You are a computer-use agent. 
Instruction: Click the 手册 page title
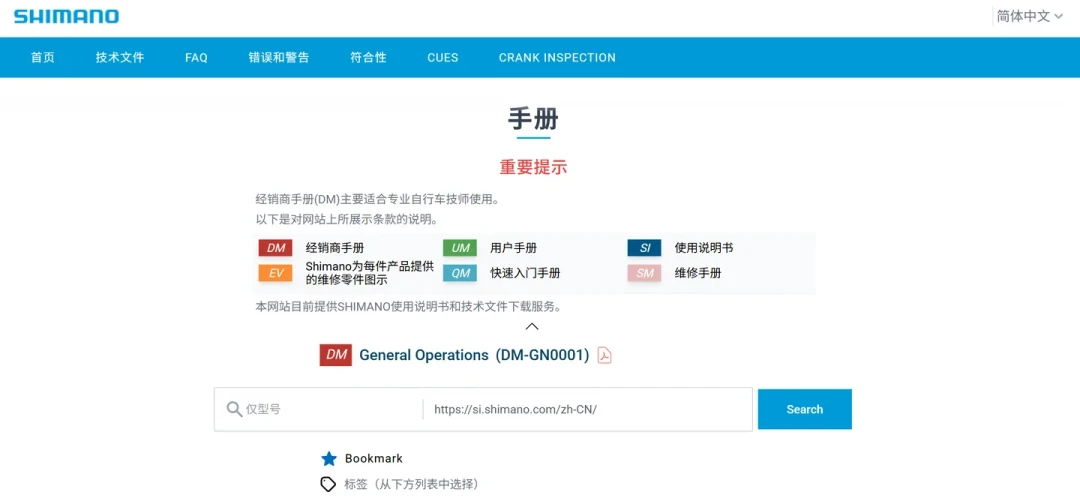(x=533, y=119)
